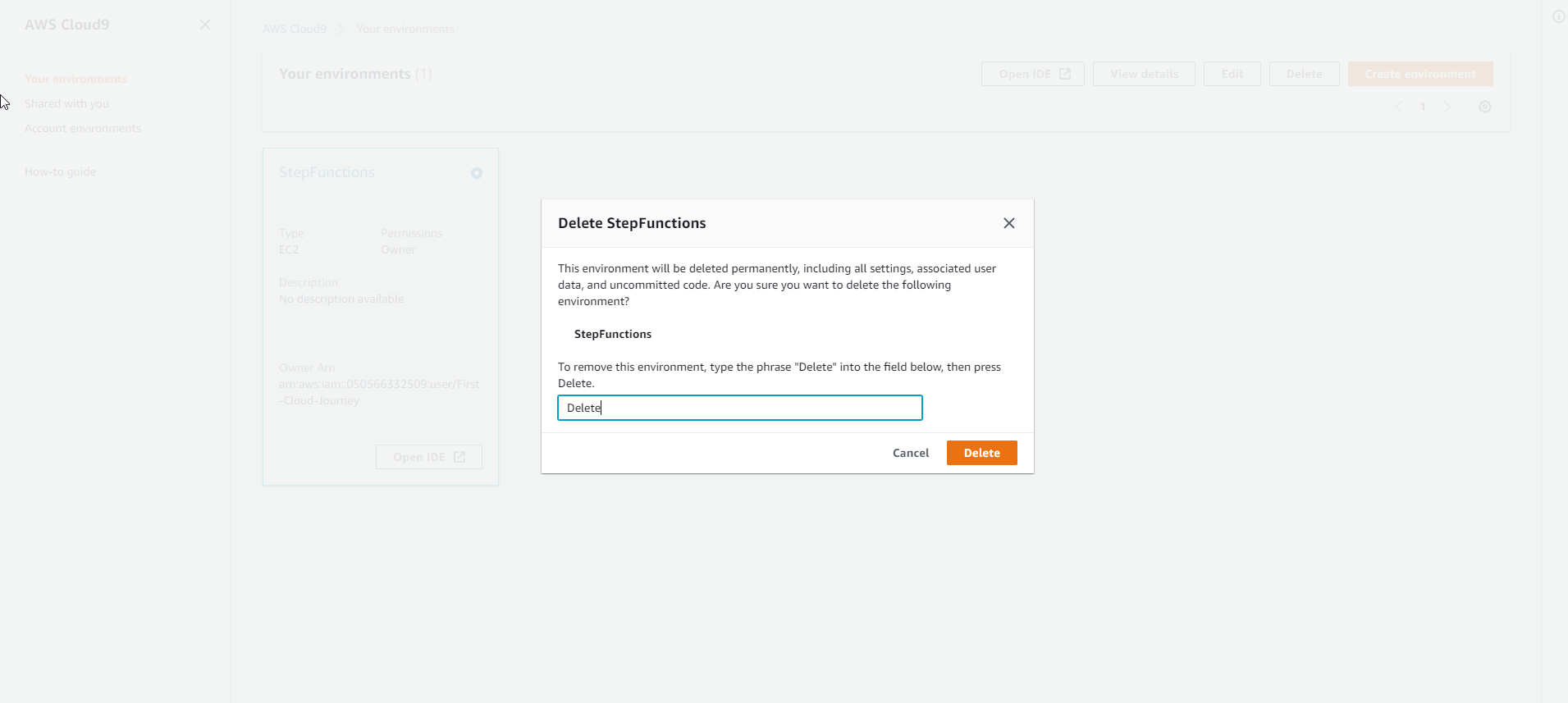This screenshot has width=1568, height=703.
Task: Go to Shared with you
Action: [66, 103]
